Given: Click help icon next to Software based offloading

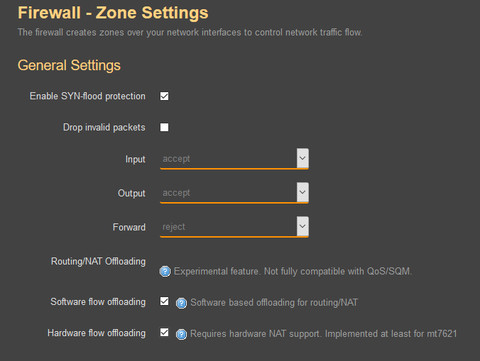Looking at the screenshot, I should click(181, 303).
